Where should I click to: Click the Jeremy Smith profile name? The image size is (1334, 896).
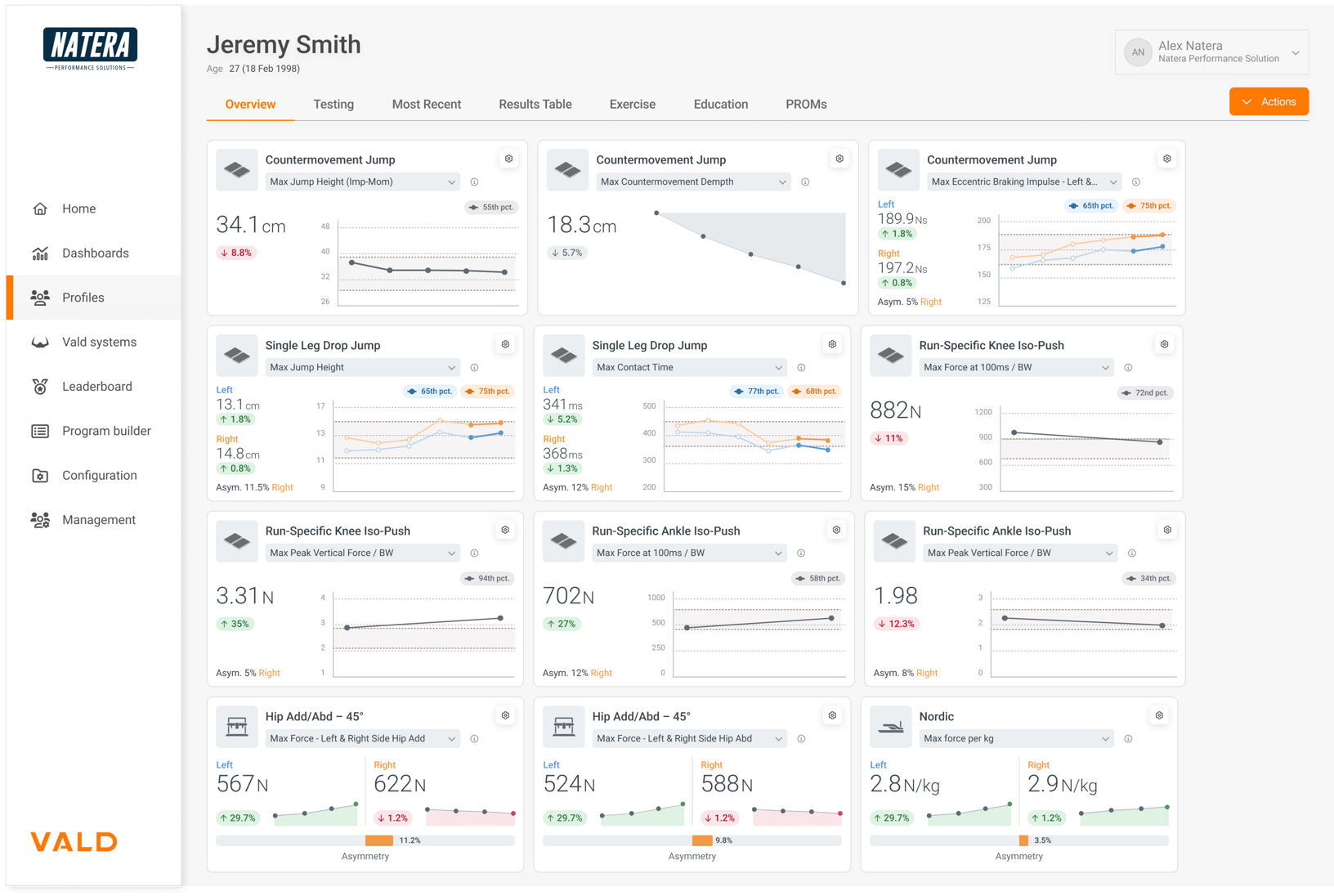pyautogui.click(x=284, y=45)
